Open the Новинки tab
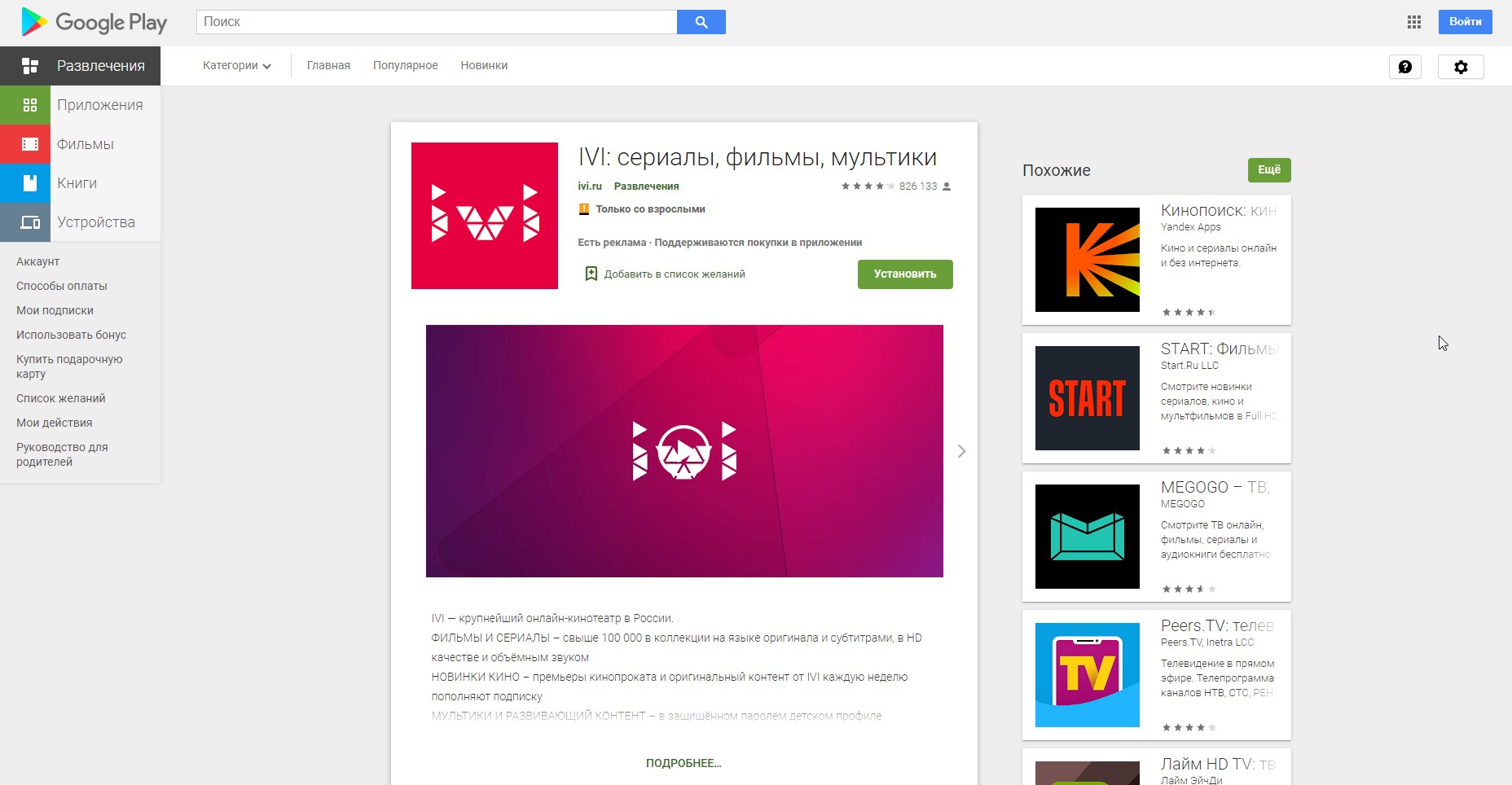Screen dimensions: 1512x785 tap(484, 66)
